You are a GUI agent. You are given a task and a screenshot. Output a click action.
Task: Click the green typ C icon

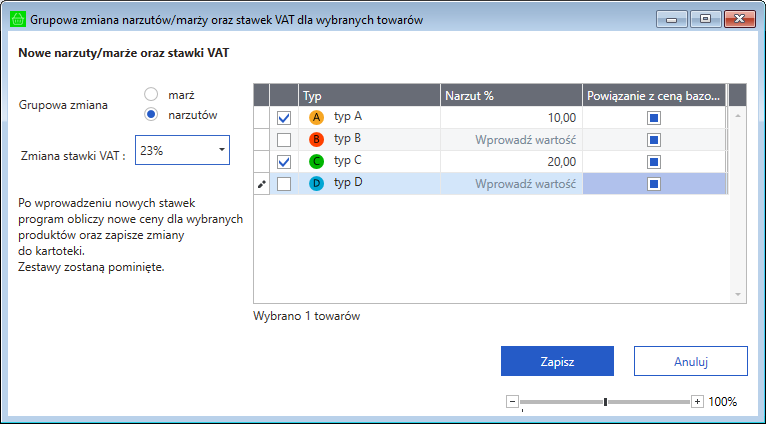[x=317, y=161]
